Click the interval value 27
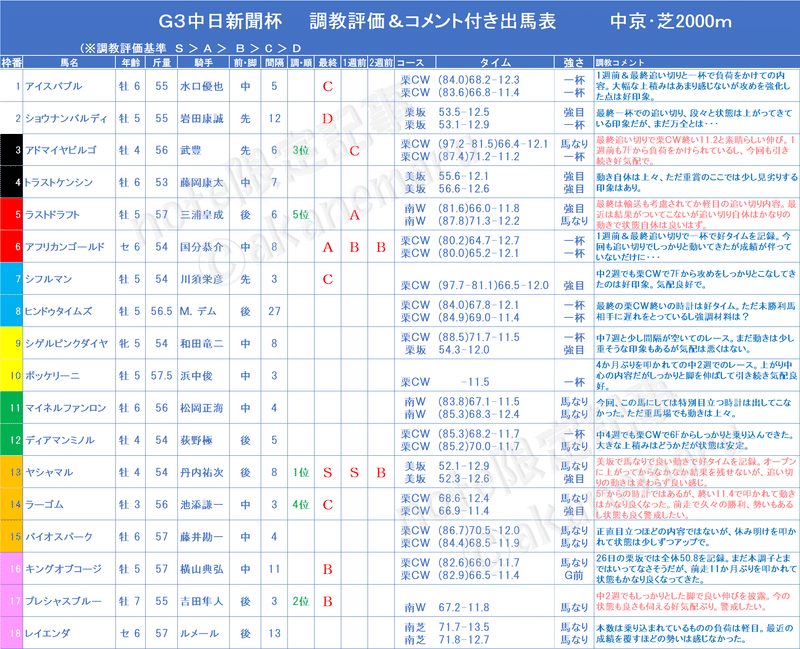The image size is (800, 649). pyautogui.click(x=274, y=311)
